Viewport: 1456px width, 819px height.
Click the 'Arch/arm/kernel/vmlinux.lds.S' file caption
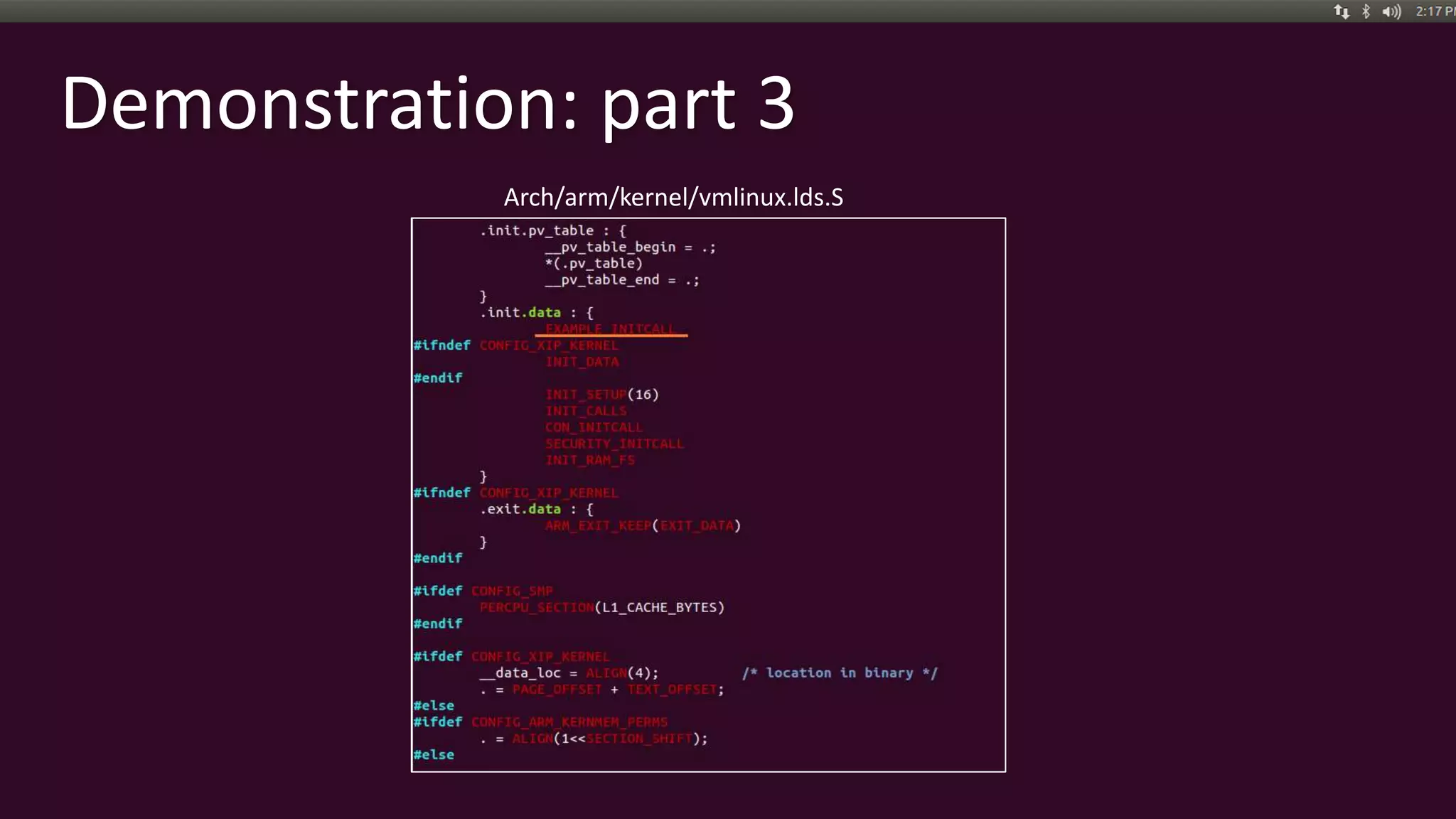click(673, 197)
